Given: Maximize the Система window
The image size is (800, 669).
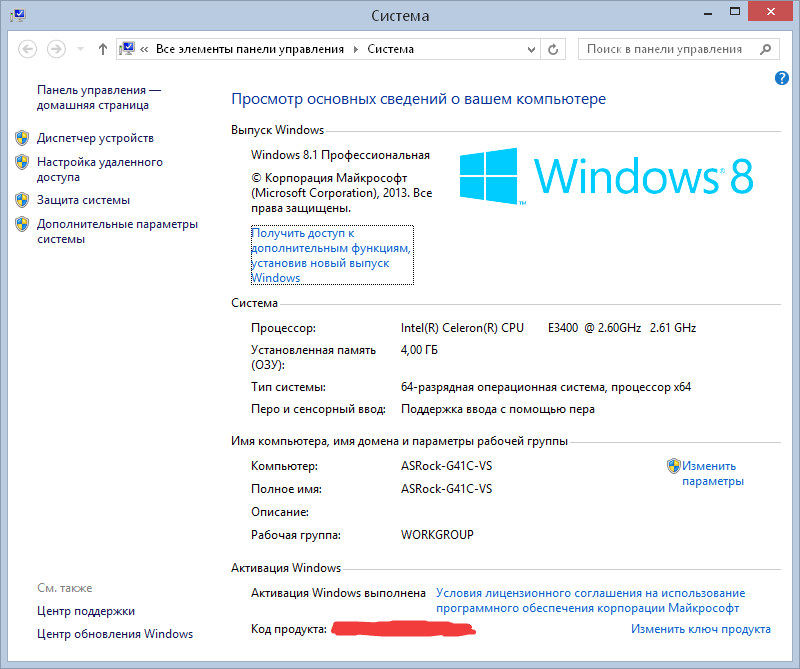Looking at the screenshot, I should (735, 11).
